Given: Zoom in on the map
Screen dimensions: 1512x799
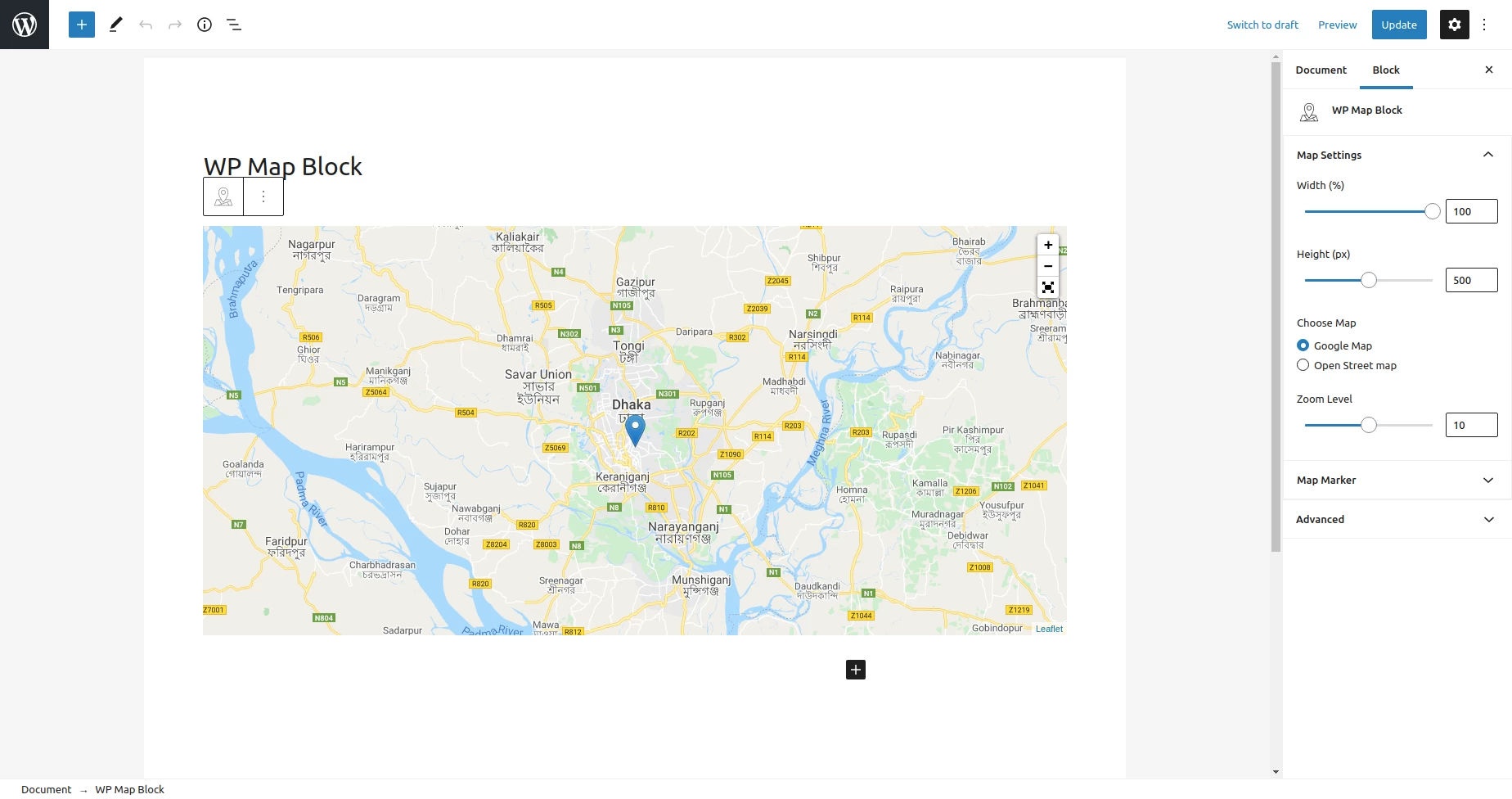Looking at the screenshot, I should [x=1048, y=245].
